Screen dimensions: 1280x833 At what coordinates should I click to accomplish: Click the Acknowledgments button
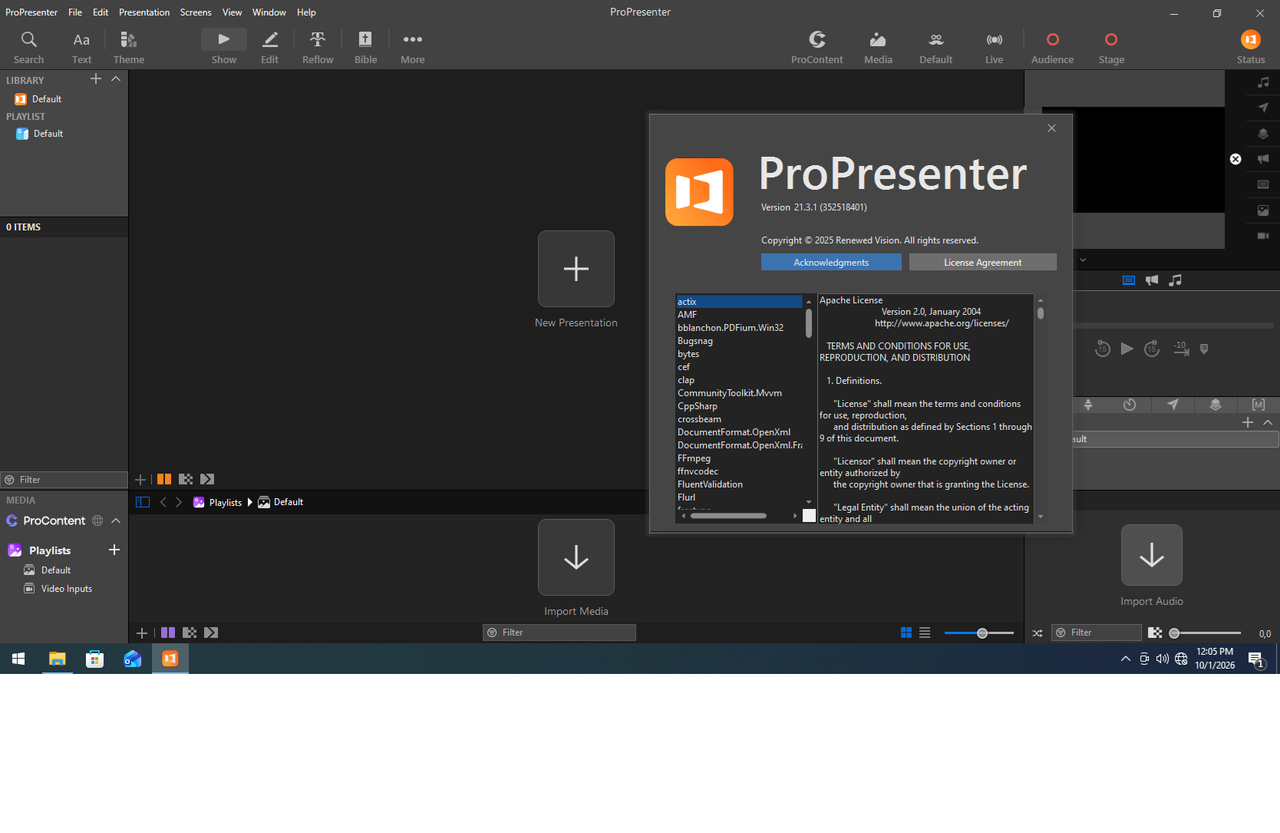click(x=831, y=262)
